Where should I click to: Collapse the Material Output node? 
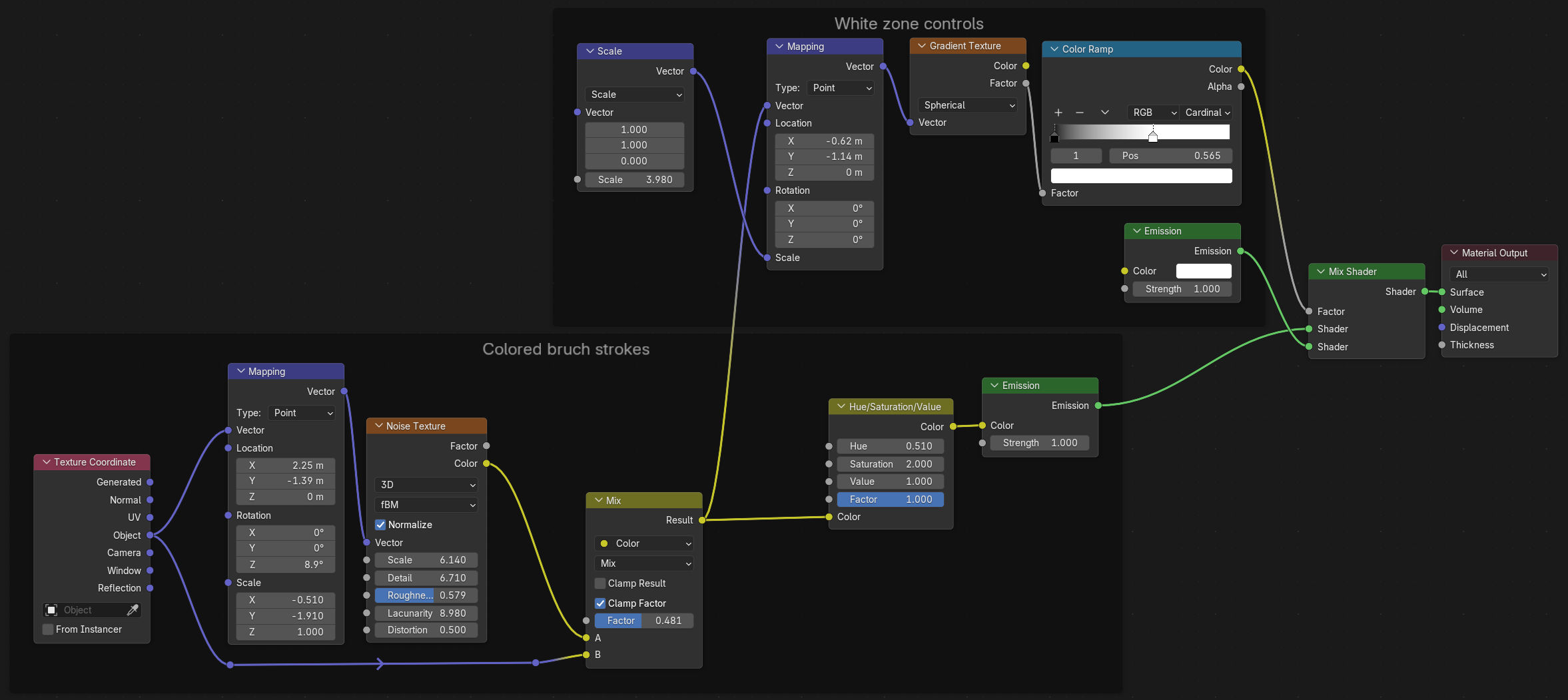1454,253
